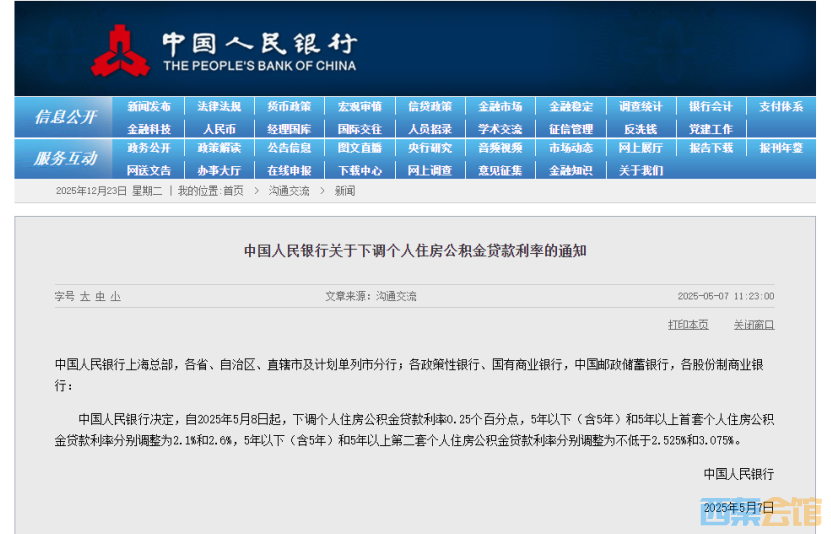Screen dimensions: 831x534
Task: Set font size to 小 (small)
Action: 115,297
